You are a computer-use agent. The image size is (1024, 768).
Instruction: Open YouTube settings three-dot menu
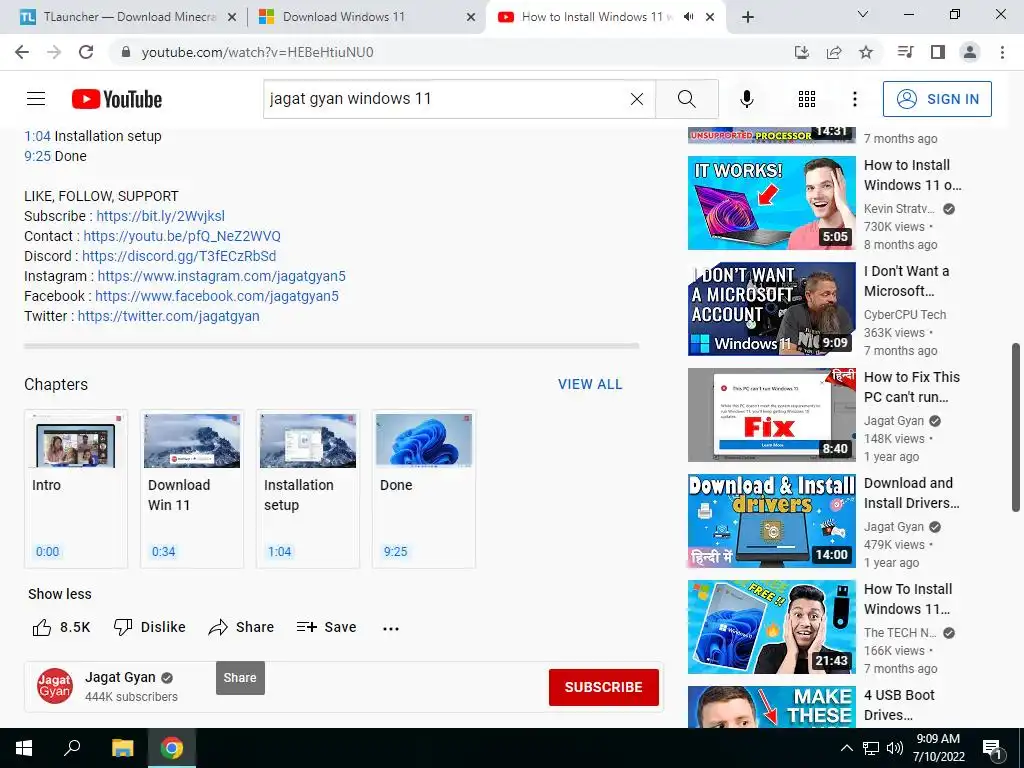click(855, 99)
